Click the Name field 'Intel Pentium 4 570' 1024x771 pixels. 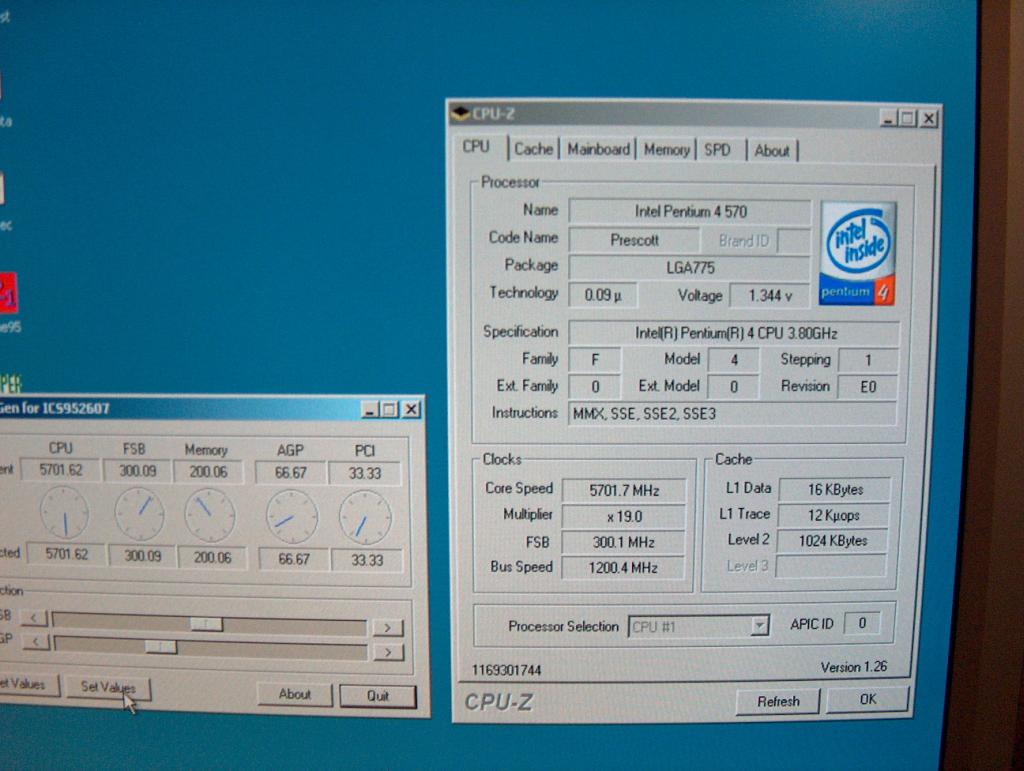click(690, 212)
